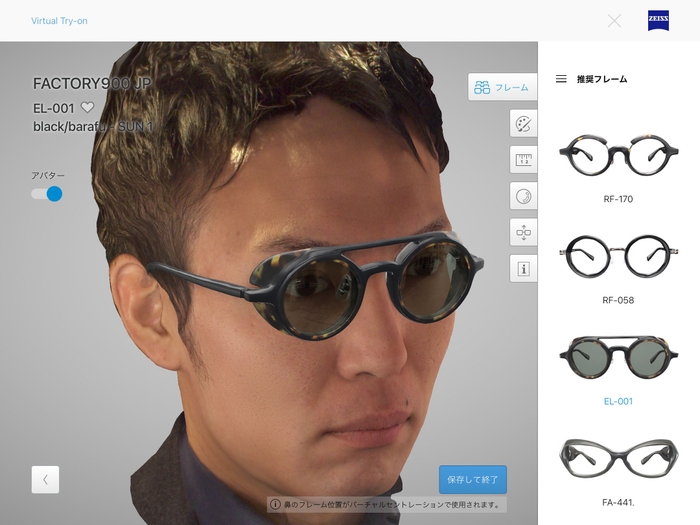The width and height of the screenshot is (700, 525).
Task: Choose the EL-001 sunglasses thumbnail
Action: click(x=618, y=355)
